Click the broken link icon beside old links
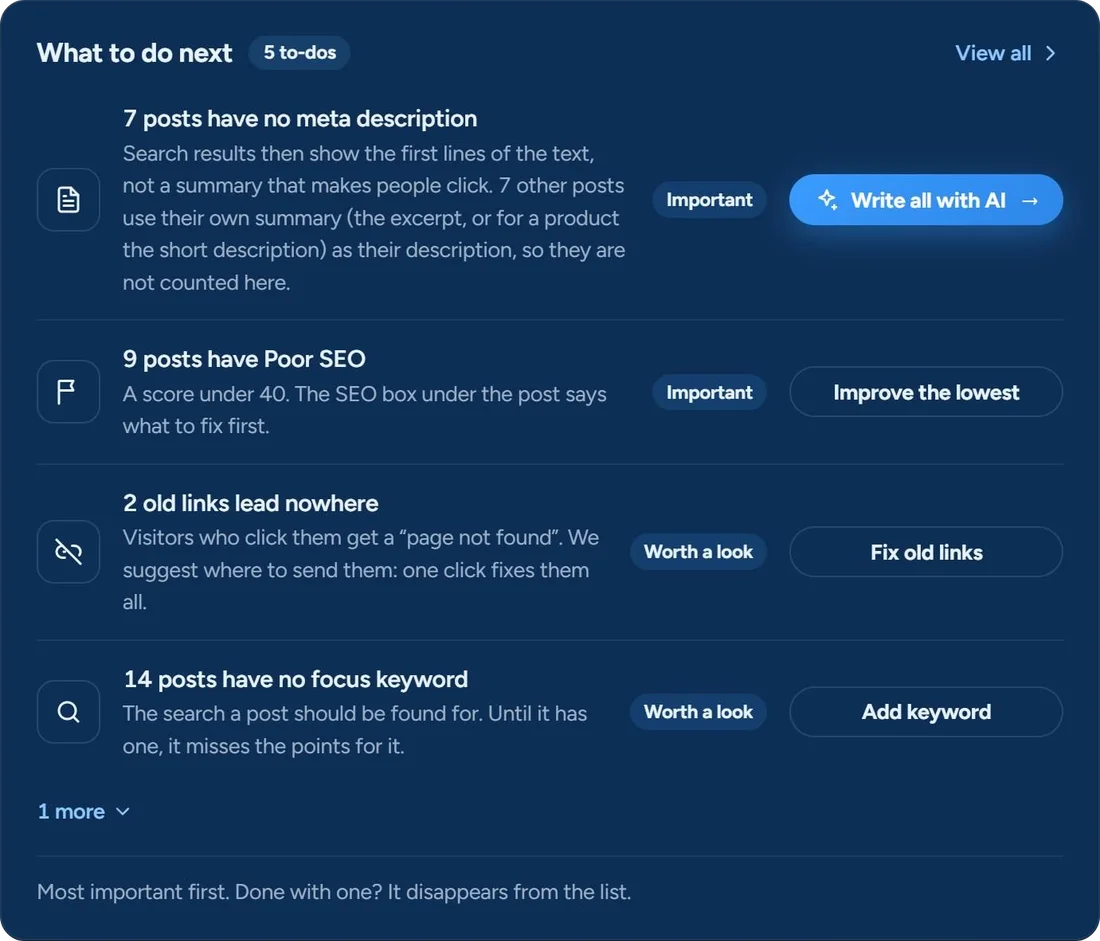 (x=68, y=552)
